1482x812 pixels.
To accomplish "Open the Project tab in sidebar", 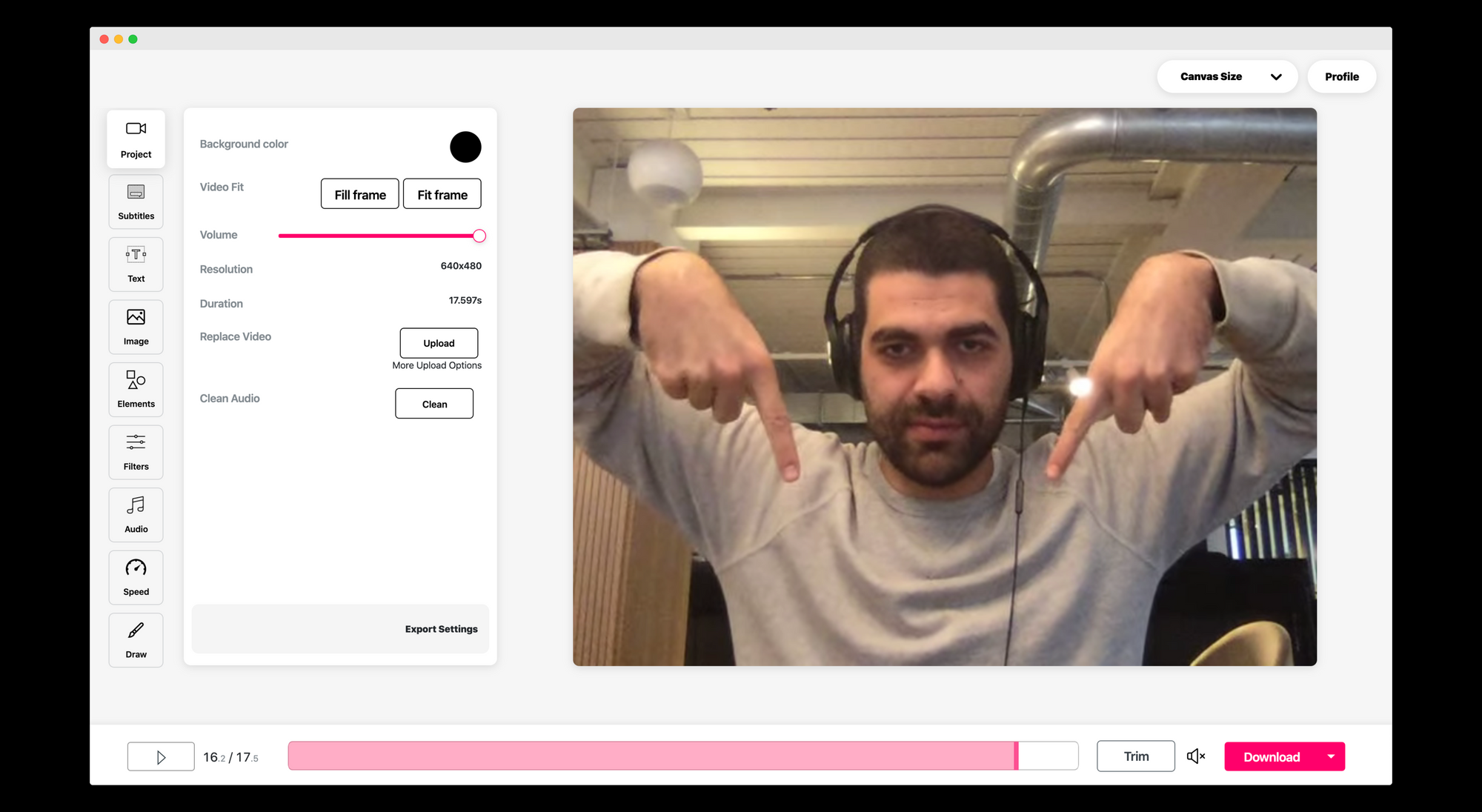I will click(136, 139).
